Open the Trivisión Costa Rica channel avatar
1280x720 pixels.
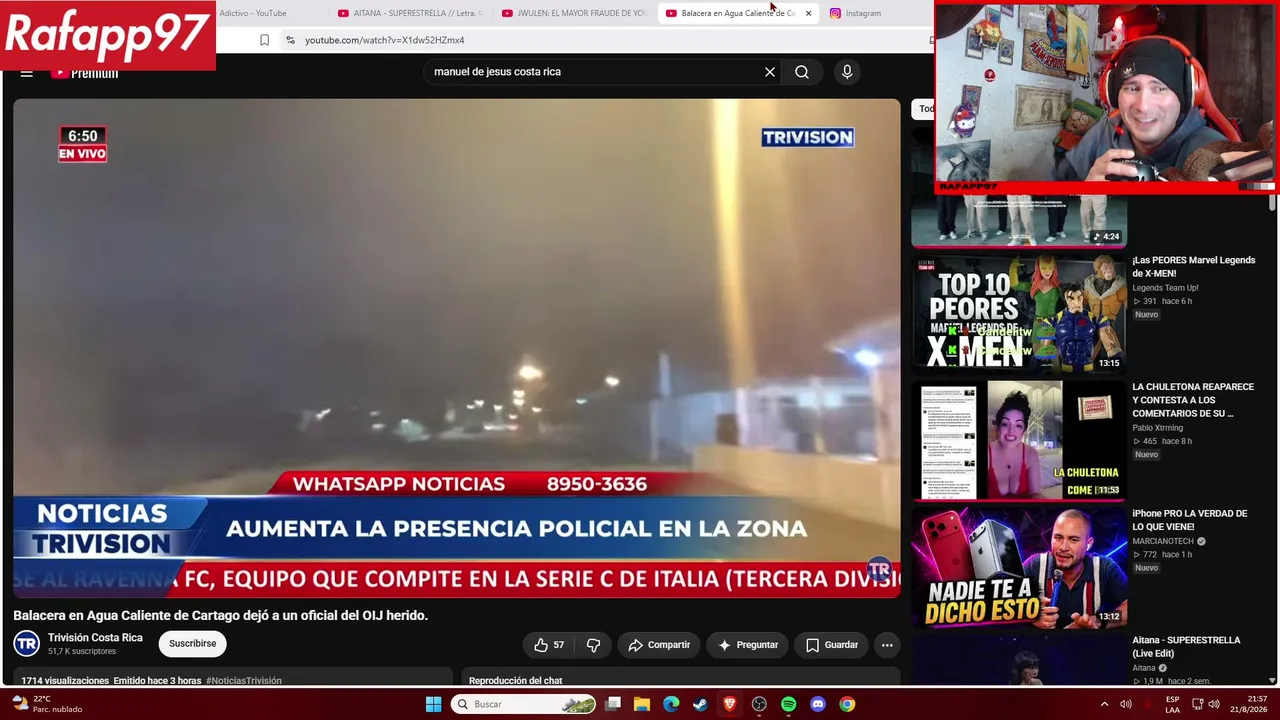click(26, 644)
